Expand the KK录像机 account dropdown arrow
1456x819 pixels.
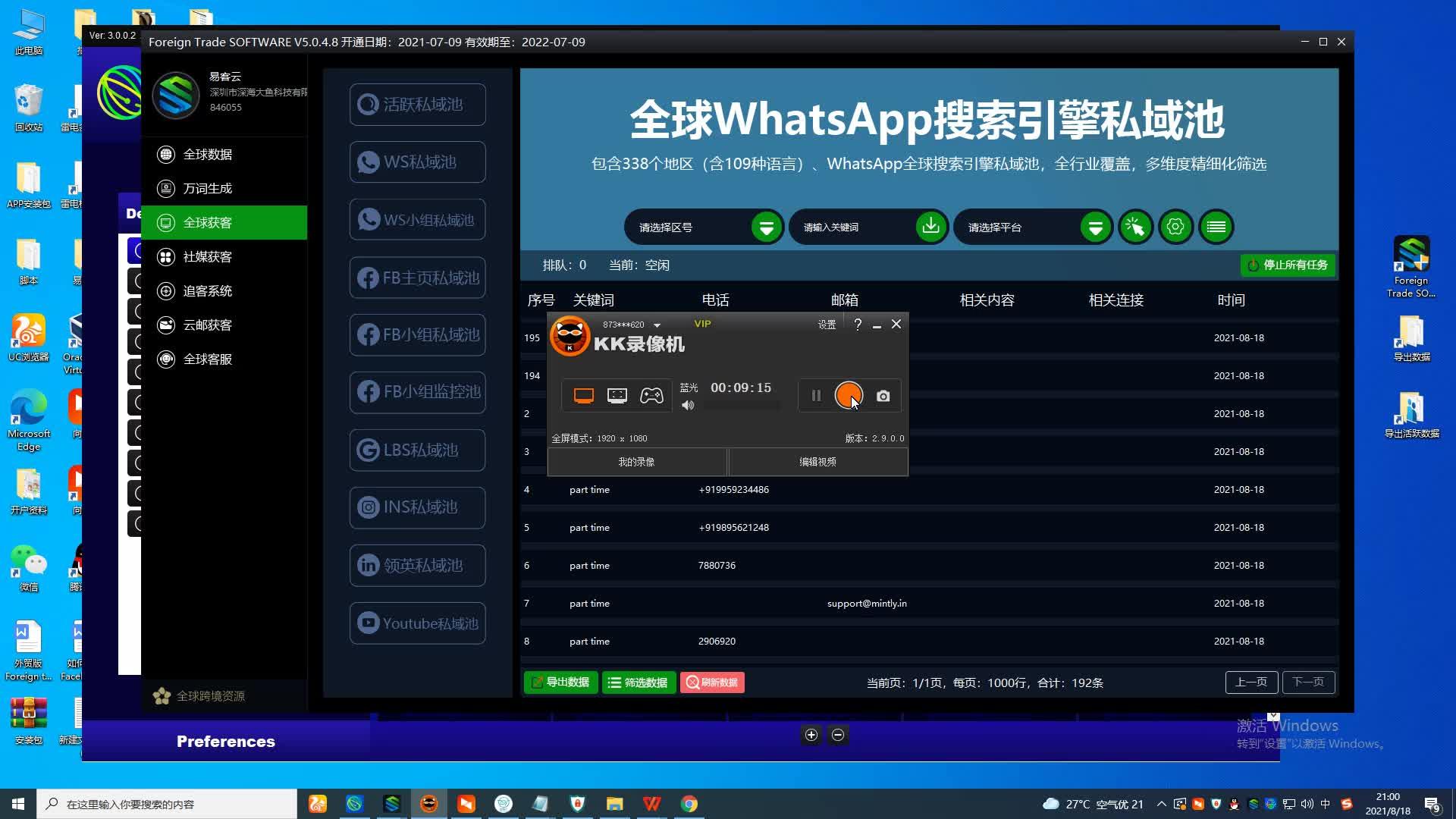pyautogui.click(x=657, y=325)
